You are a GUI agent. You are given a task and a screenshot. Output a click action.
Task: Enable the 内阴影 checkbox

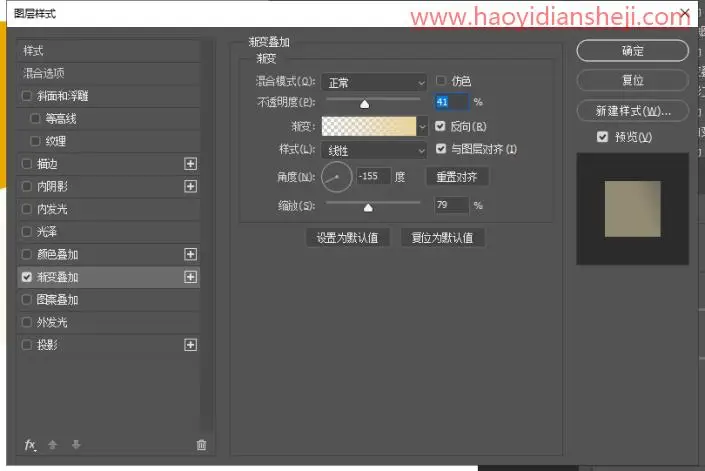point(27,186)
